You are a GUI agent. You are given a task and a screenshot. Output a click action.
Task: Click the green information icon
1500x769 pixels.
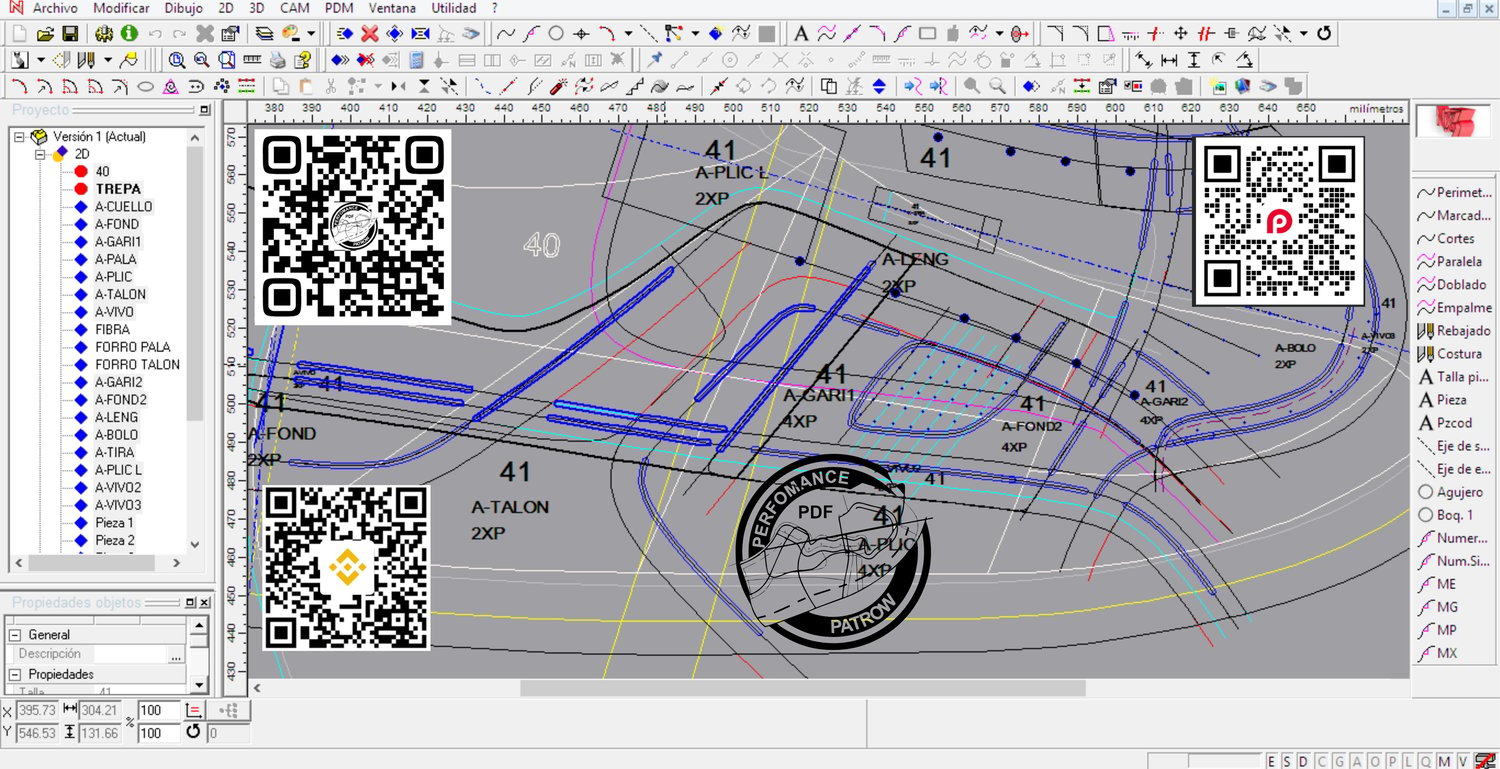[129, 34]
